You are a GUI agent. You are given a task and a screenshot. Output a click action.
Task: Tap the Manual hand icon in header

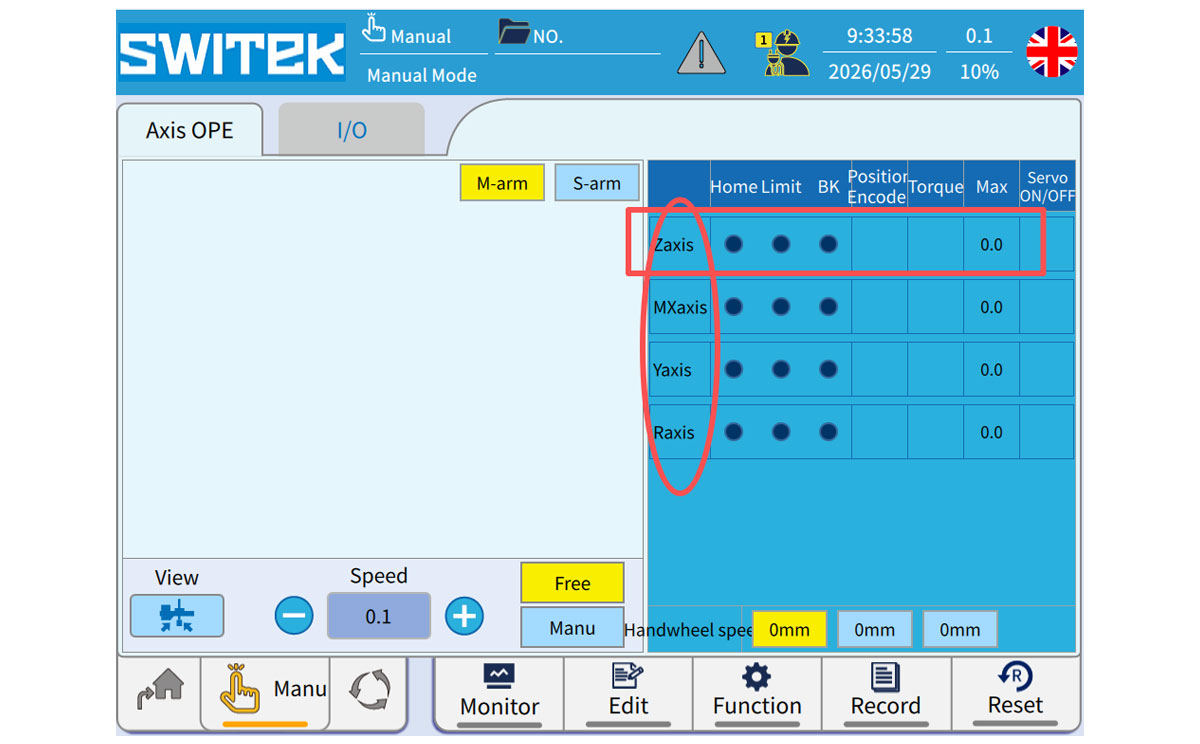(374, 28)
